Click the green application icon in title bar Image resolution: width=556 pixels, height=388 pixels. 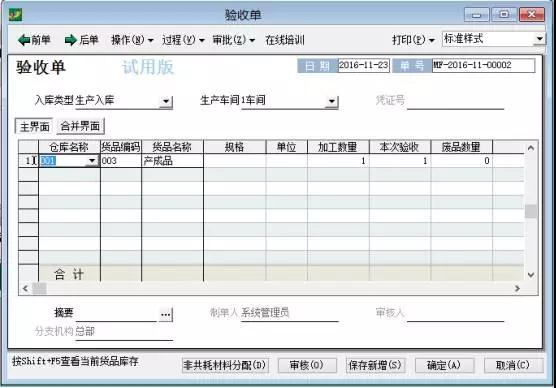point(16,15)
